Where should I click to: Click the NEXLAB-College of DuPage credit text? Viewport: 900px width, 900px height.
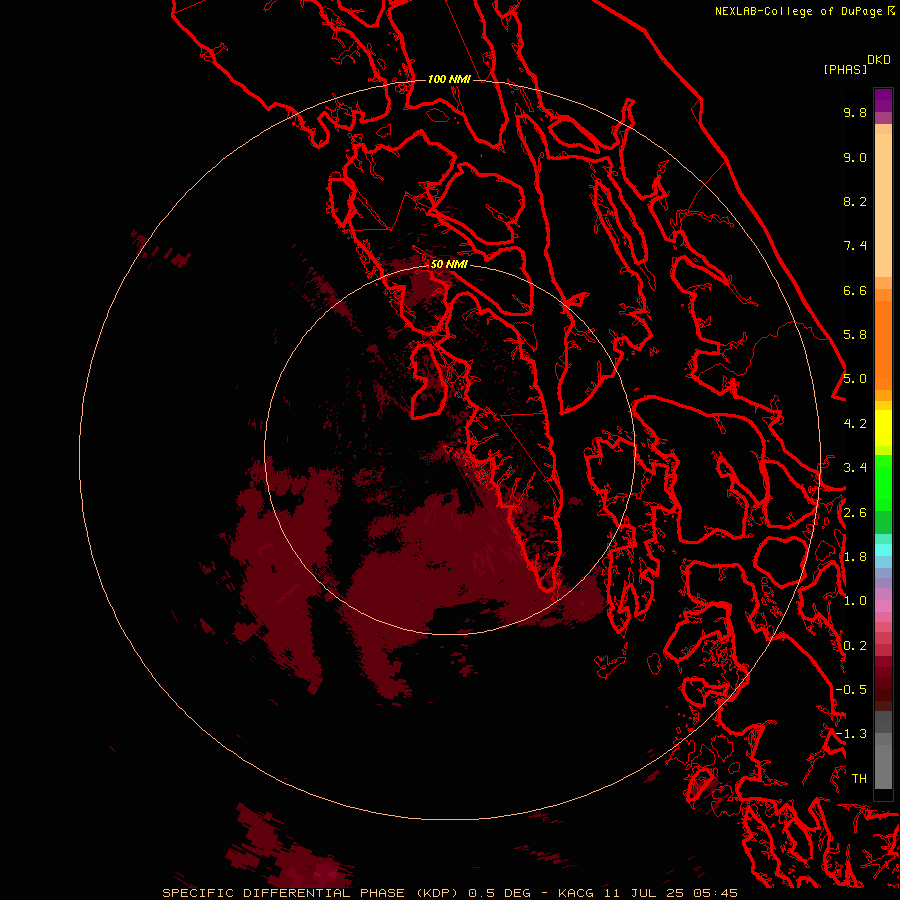[x=799, y=11]
